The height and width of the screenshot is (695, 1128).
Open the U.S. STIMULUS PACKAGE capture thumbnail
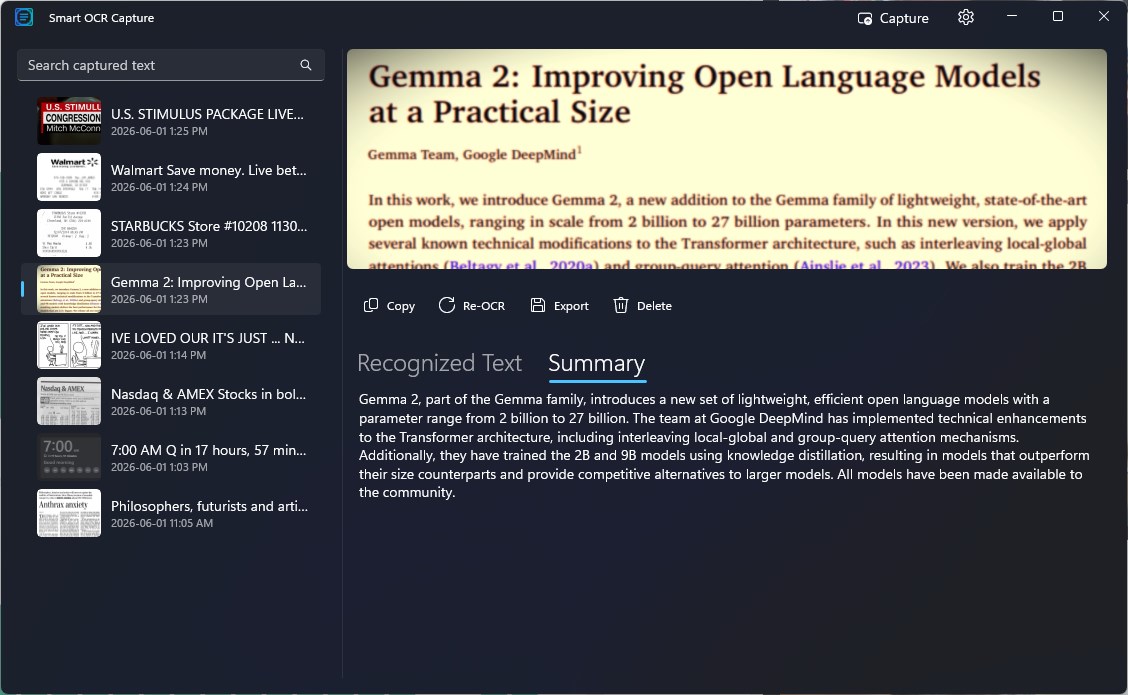click(x=69, y=121)
